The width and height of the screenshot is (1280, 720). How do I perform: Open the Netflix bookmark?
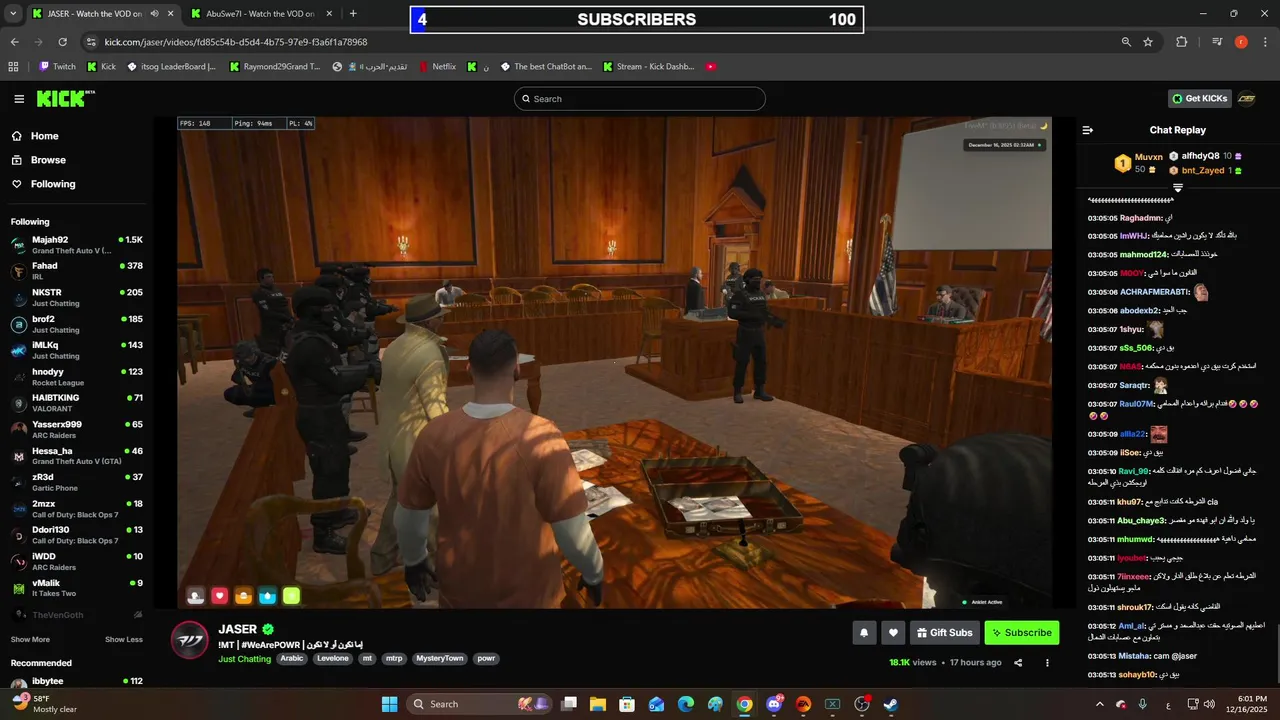(436, 67)
